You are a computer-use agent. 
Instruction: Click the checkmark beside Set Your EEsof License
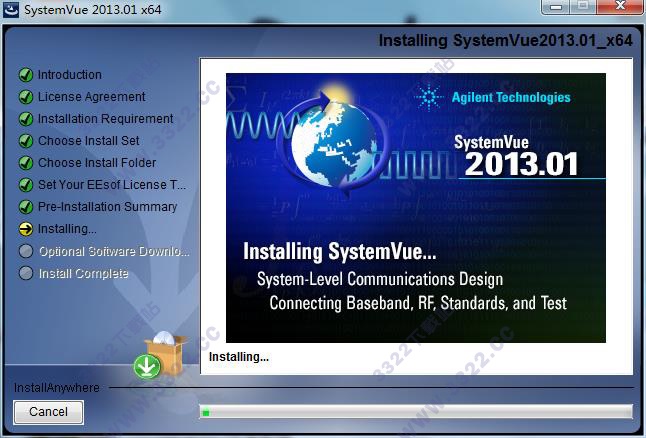(x=26, y=185)
